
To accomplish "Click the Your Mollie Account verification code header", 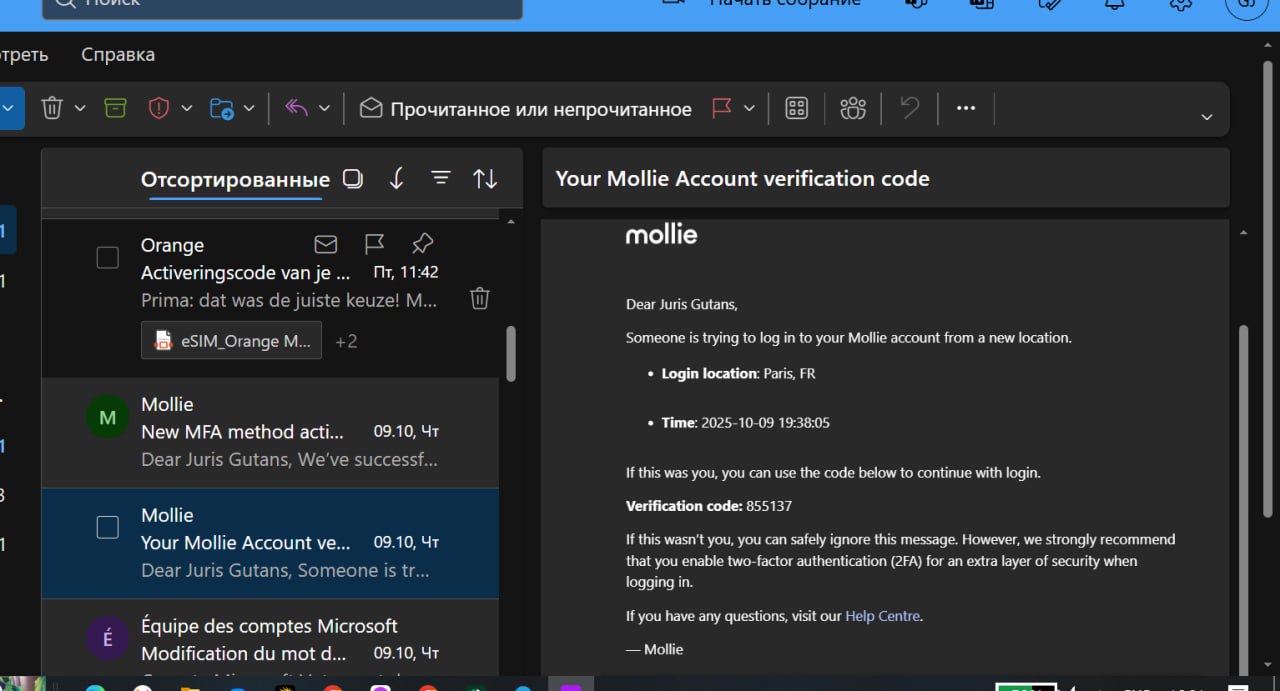I will [742, 178].
